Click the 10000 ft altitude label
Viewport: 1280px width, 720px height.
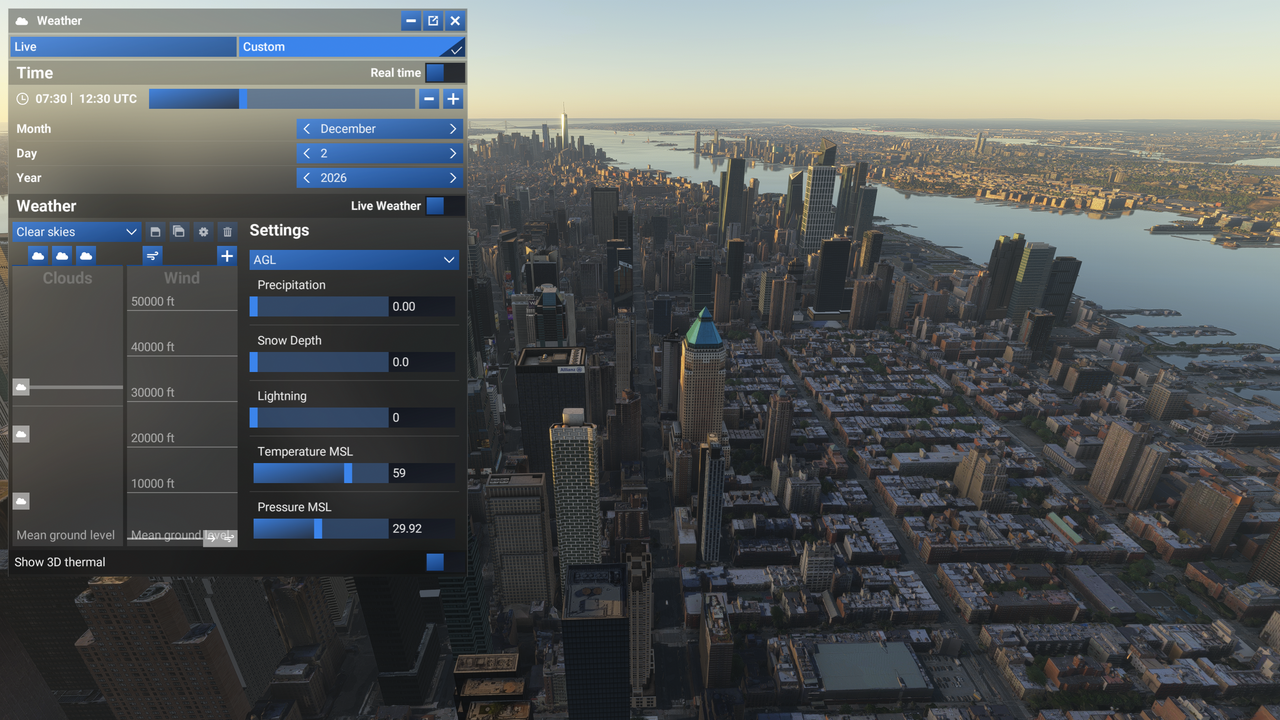click(153, 484)
